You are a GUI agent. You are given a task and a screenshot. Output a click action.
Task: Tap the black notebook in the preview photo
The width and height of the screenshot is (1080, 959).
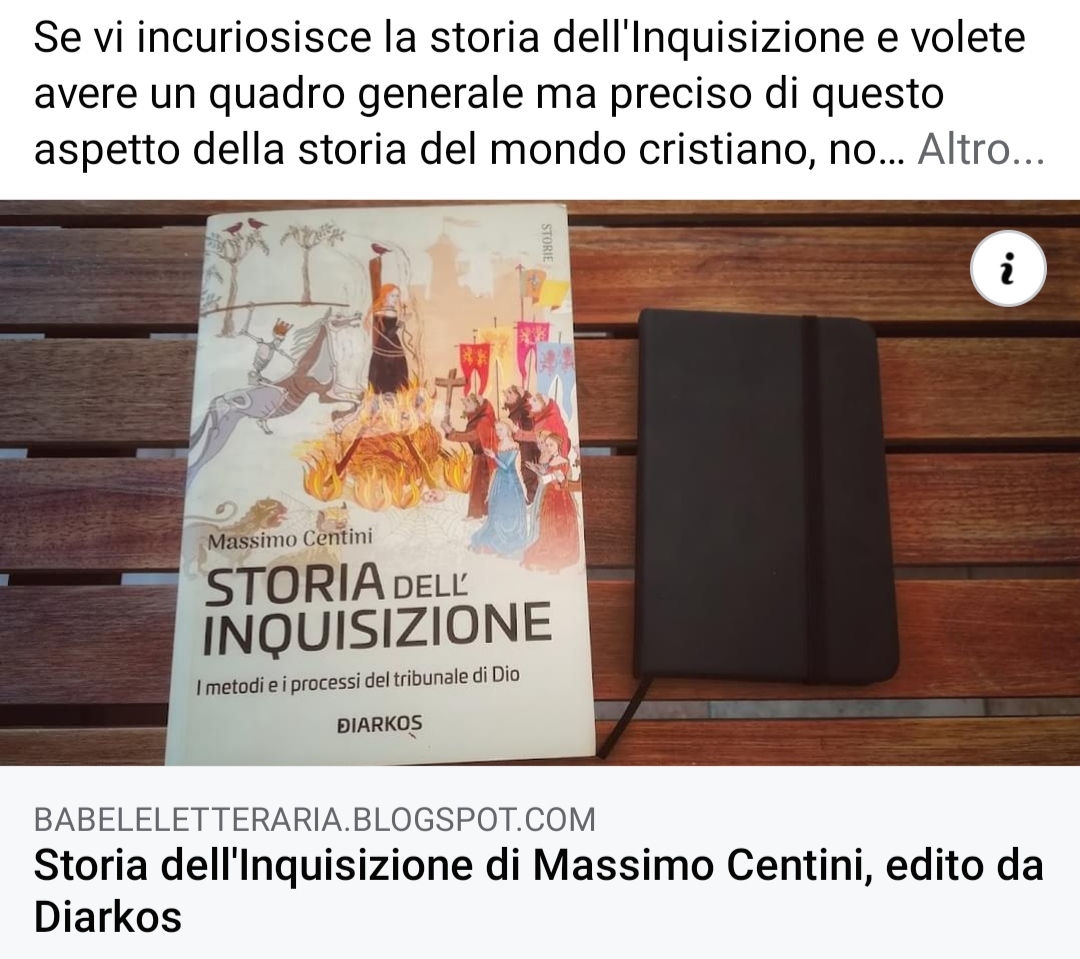click(x=765, y=496)
